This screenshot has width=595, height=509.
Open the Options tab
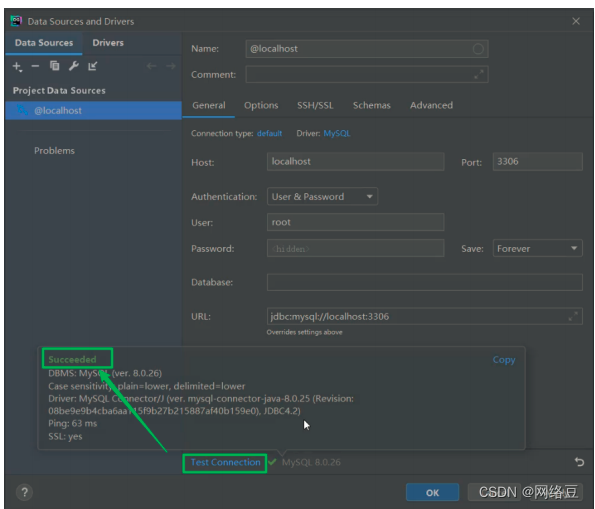pyautogui.click(x=261, y=106)
